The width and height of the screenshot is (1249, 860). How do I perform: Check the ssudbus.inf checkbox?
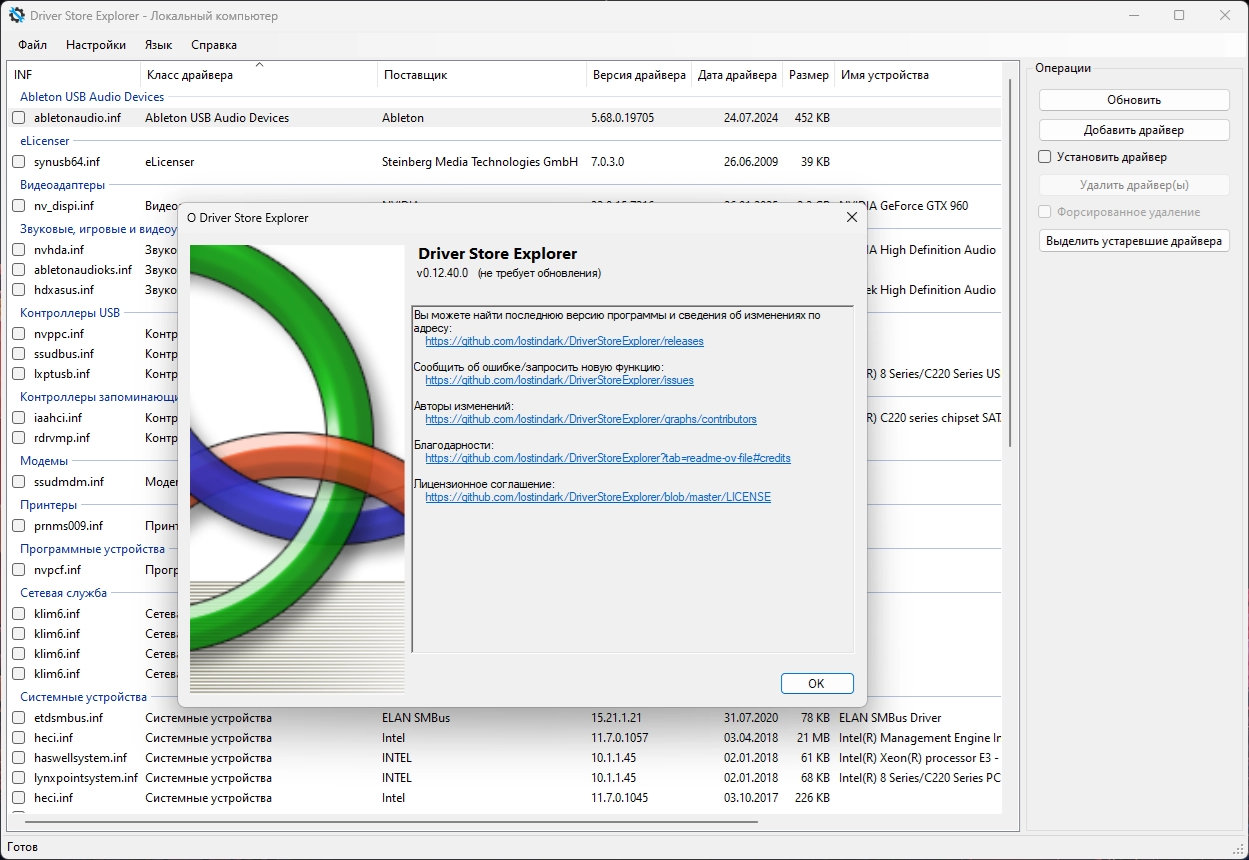(x=18, y=354)
